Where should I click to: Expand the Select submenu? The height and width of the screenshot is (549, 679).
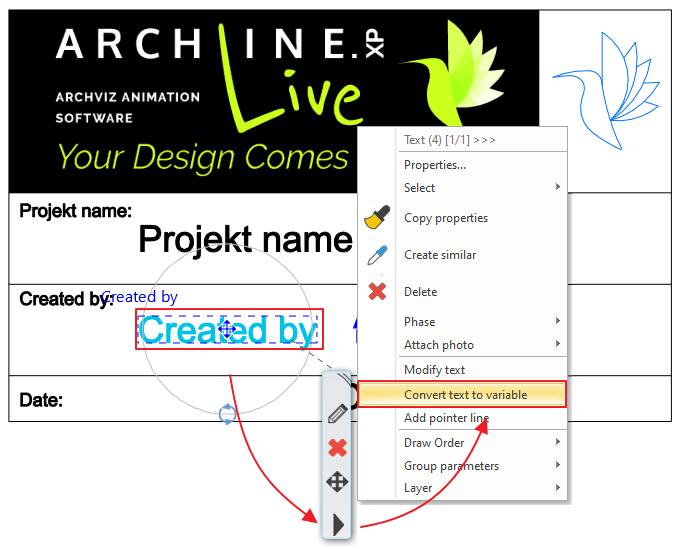click(x=557, y=188)
